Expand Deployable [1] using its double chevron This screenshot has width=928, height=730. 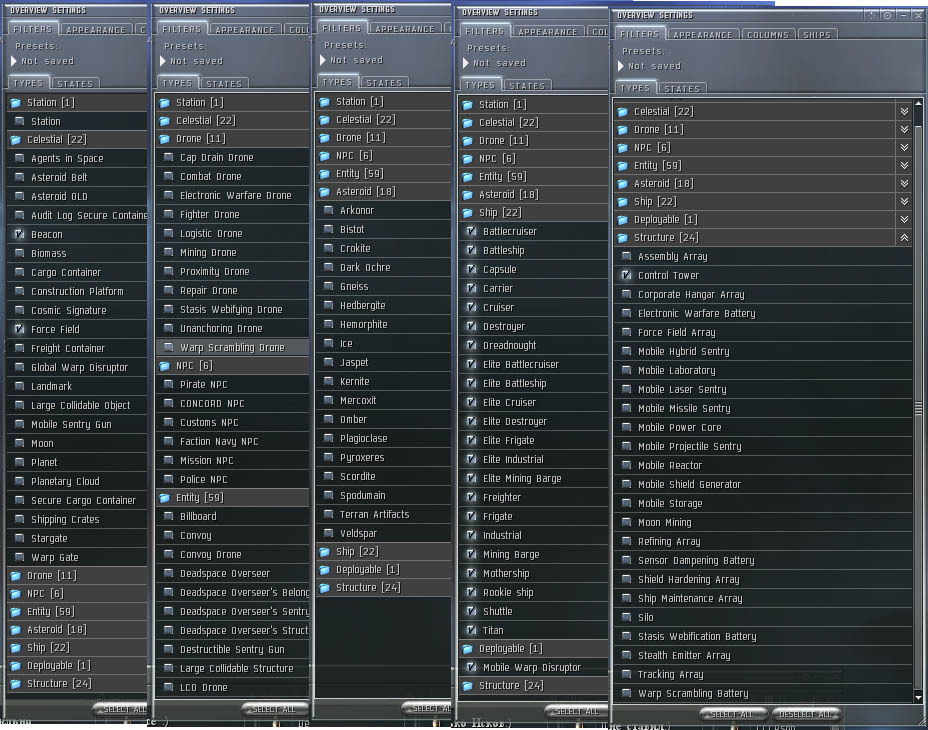[904, 220]
